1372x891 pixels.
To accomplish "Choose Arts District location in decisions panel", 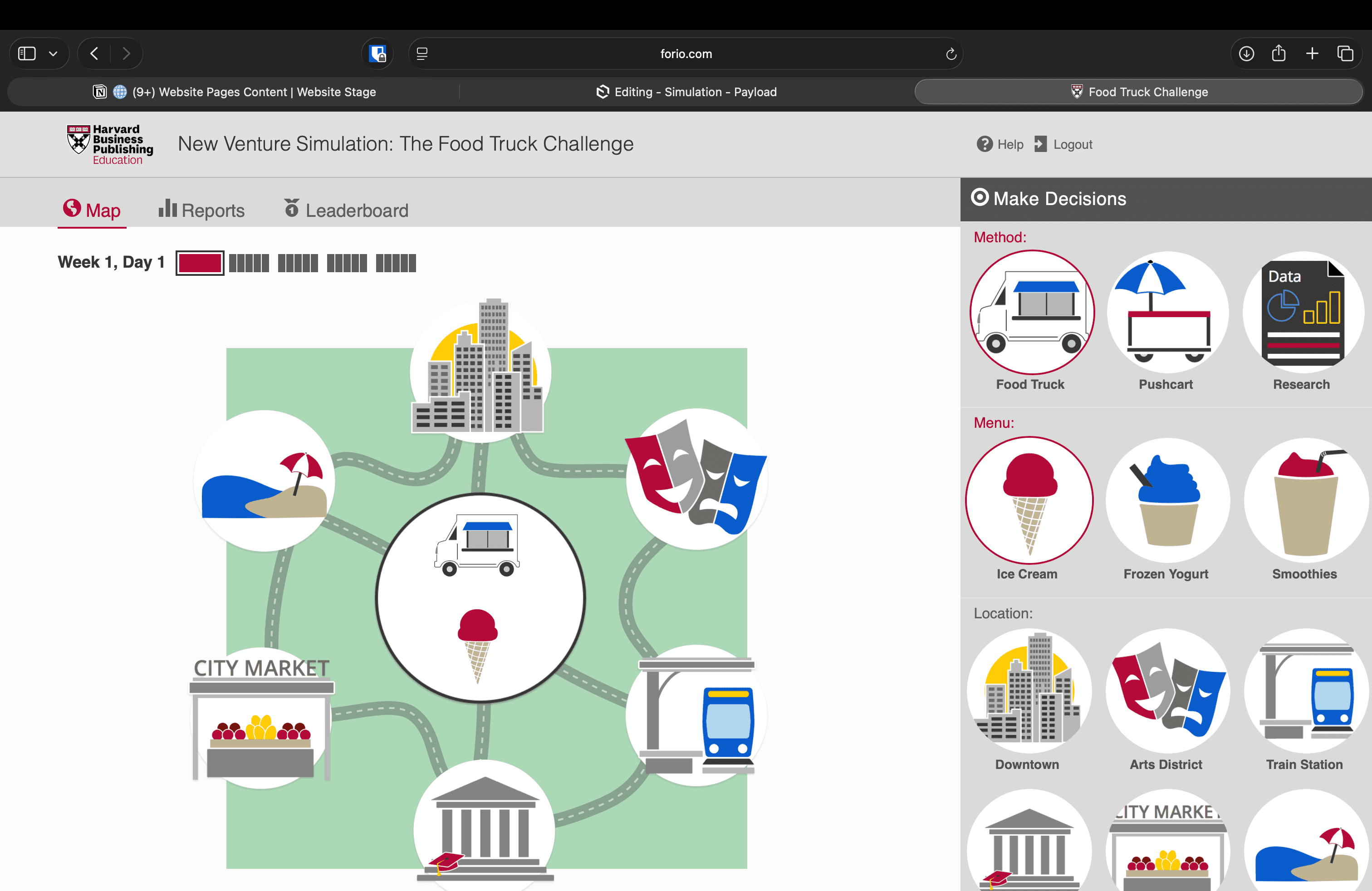I will click(x=1167, y=690).
